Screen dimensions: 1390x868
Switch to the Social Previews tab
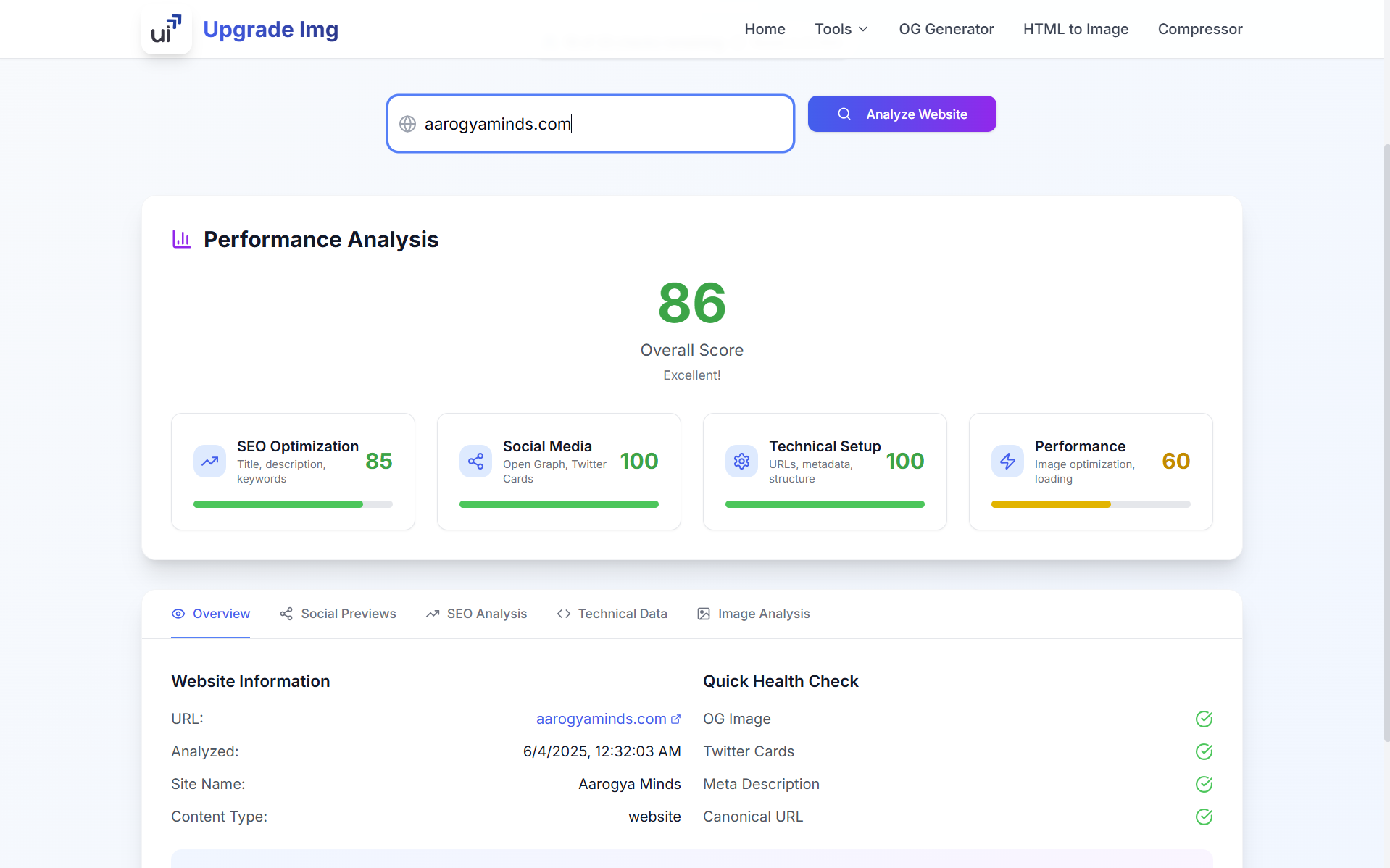(x=338, y=614)
